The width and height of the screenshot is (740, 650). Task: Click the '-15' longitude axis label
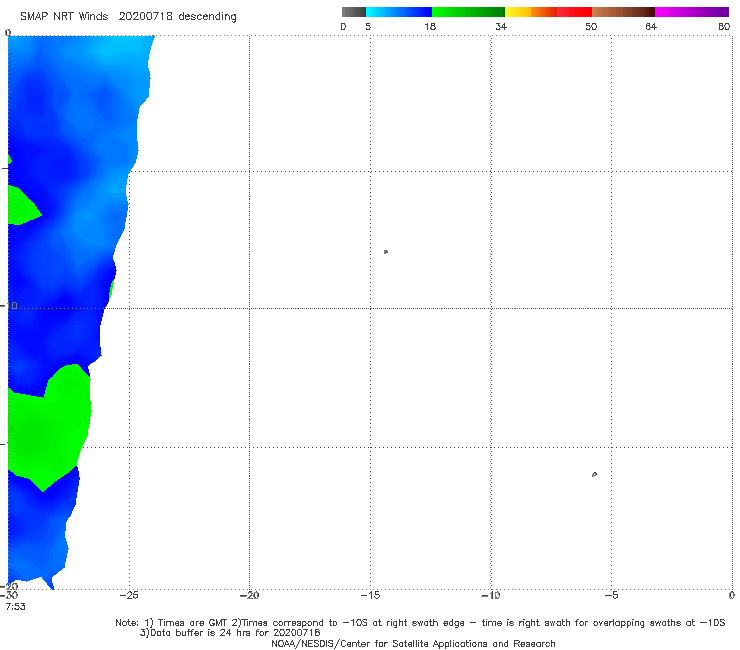370,596
